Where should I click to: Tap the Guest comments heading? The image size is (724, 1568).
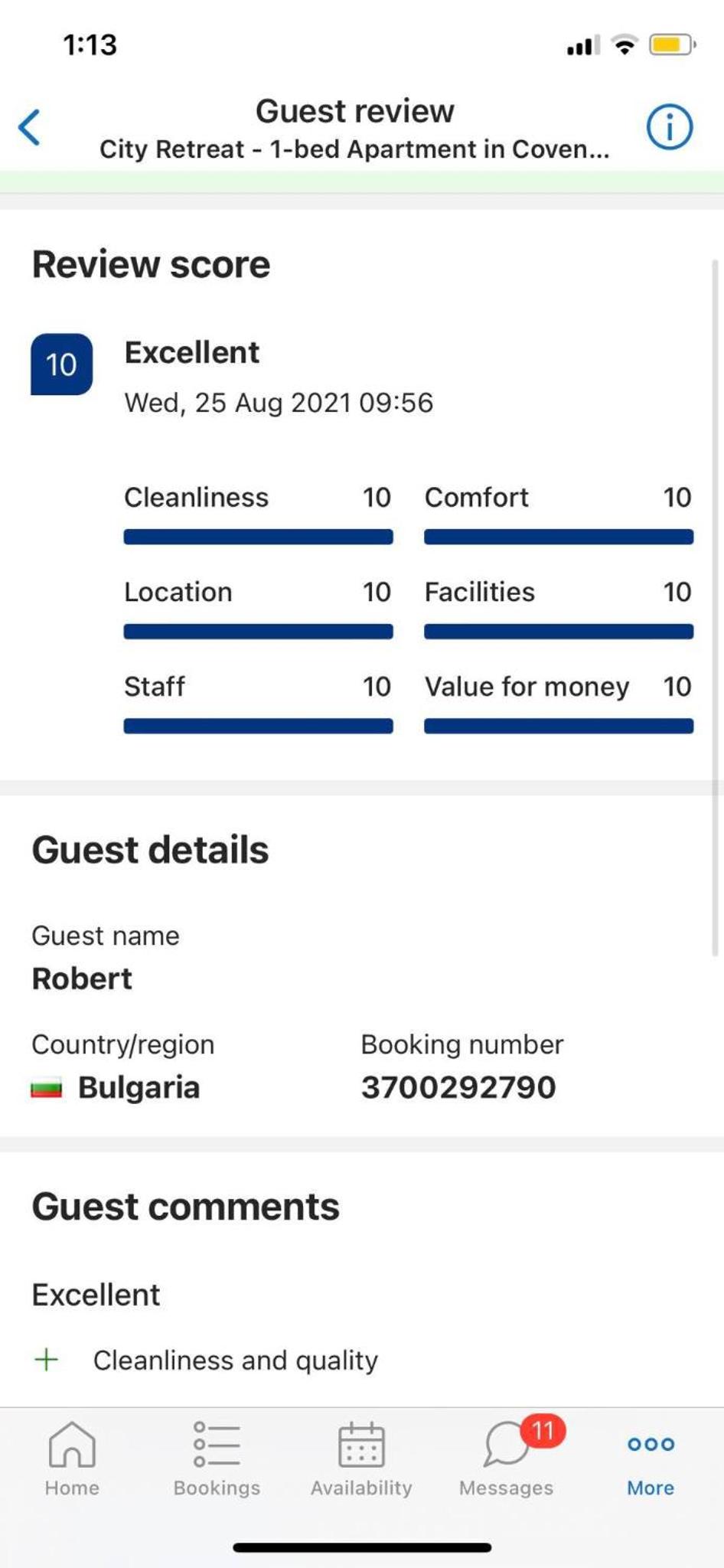[x=185, y=1207]
